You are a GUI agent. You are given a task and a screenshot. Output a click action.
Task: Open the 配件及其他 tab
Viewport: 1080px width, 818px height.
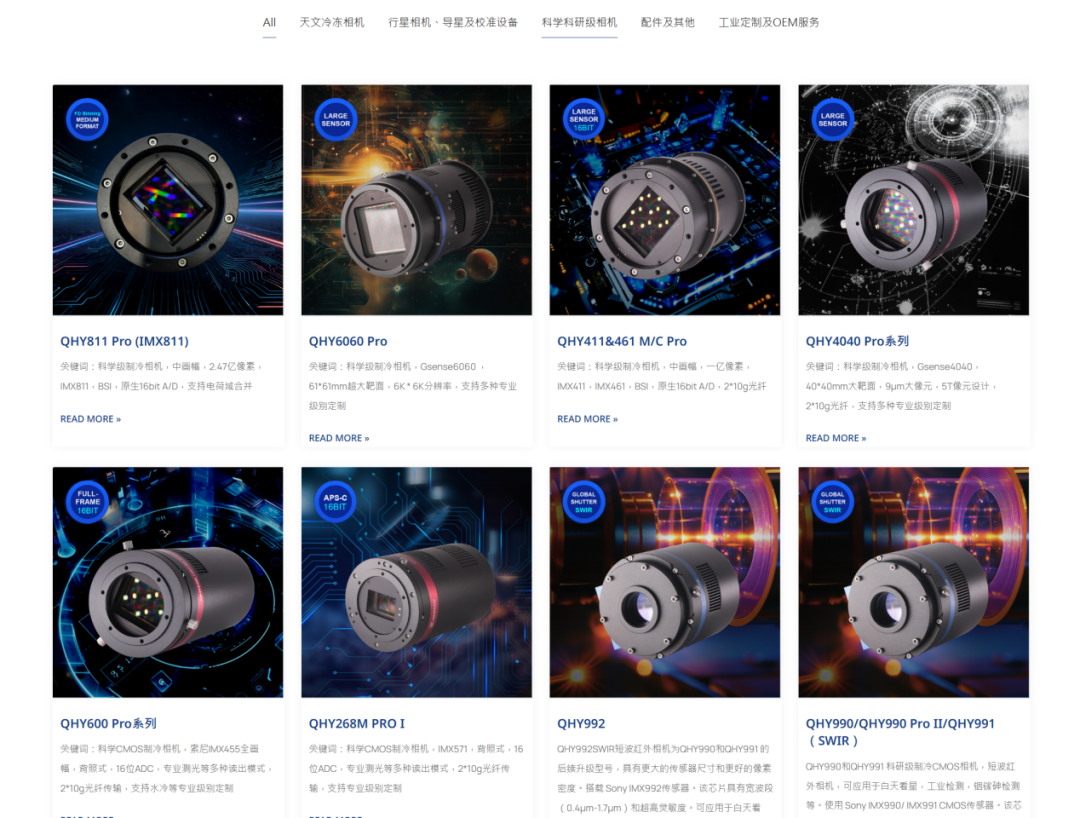tap(667, 23)
